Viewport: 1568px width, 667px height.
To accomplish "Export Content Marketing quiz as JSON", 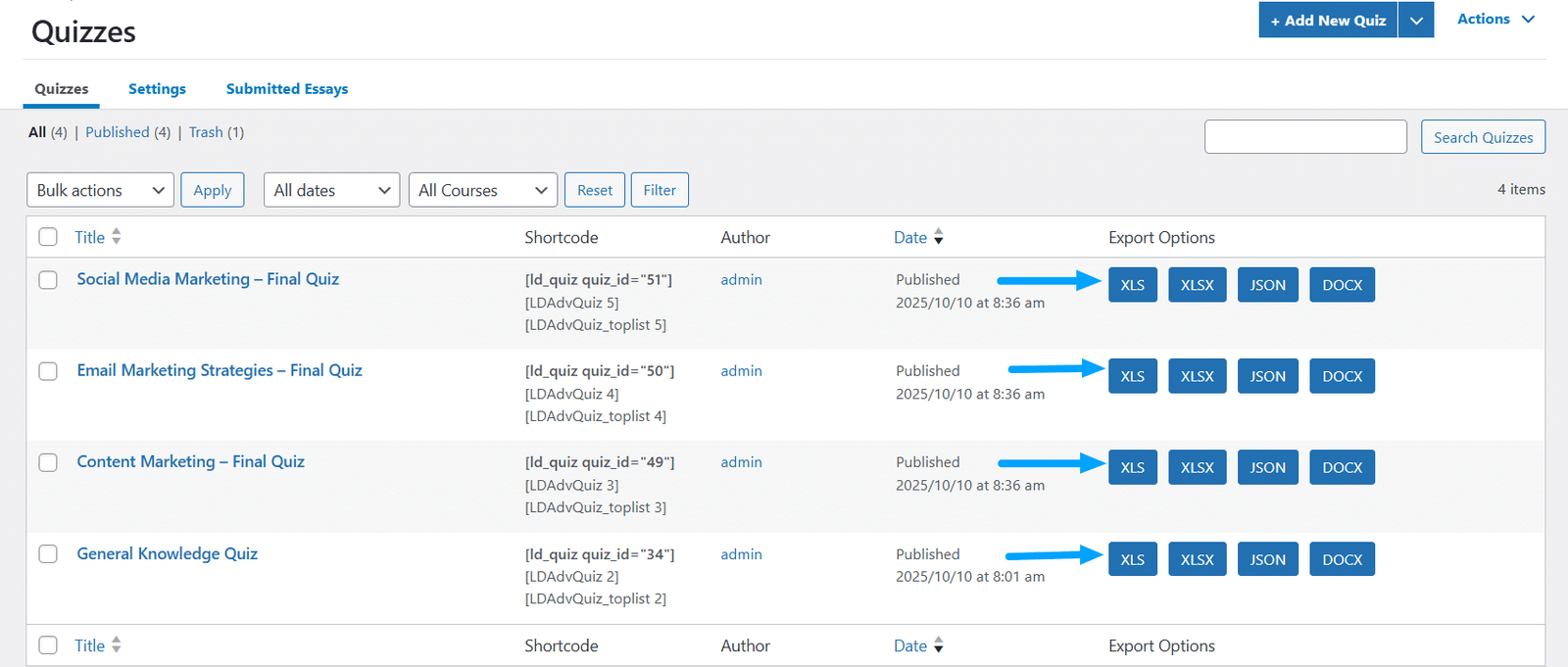I will tap(1268, 467).
